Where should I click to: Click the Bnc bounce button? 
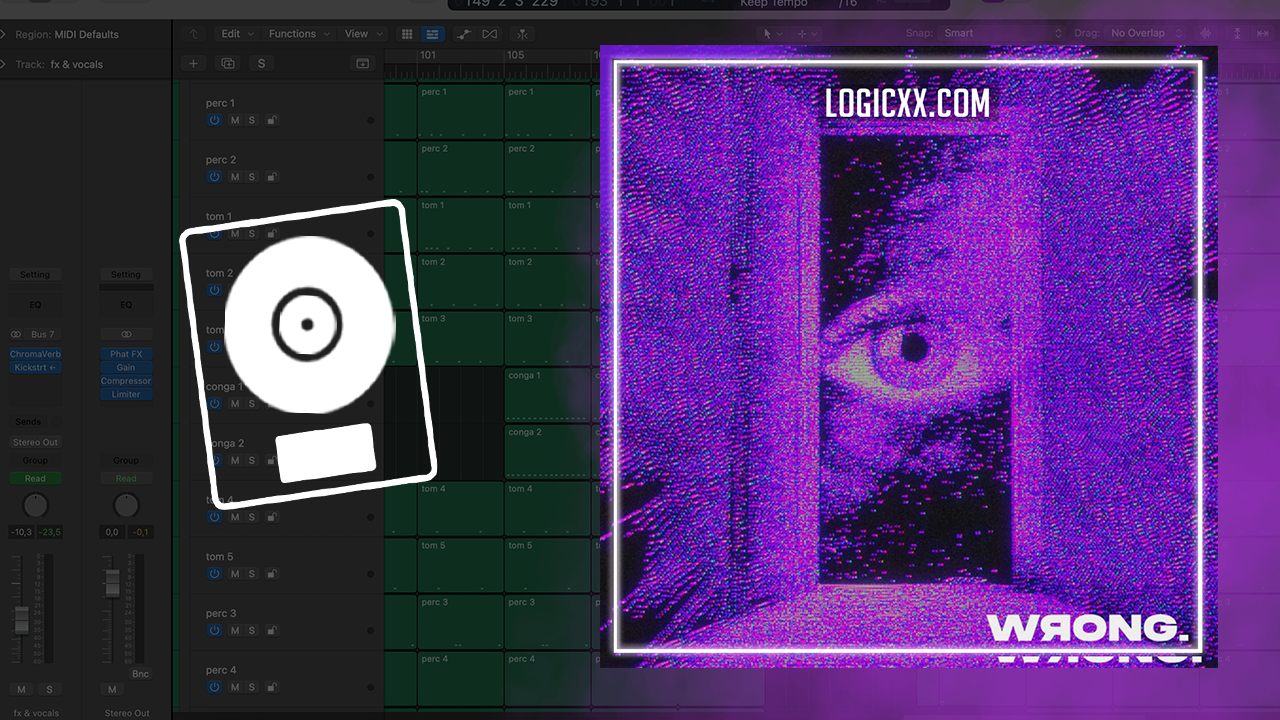(140, 674)
